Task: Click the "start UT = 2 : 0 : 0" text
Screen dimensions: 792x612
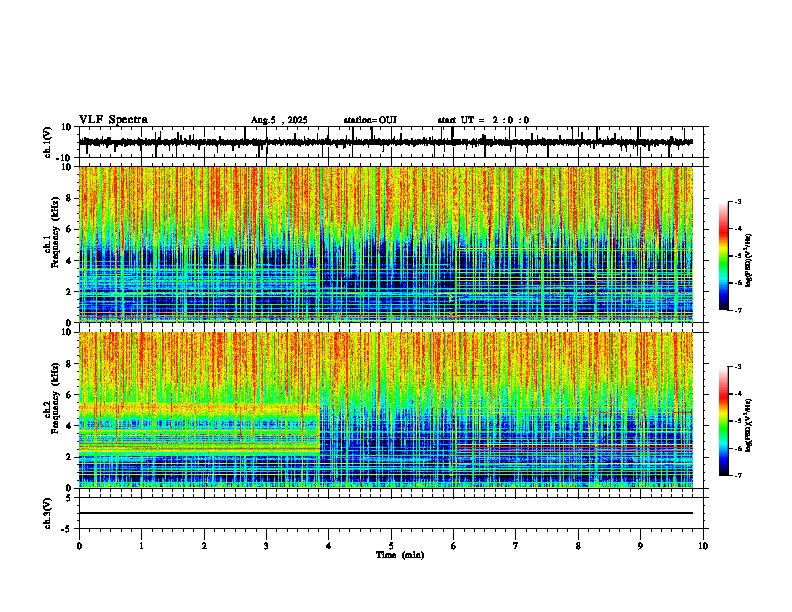Action: click(x=483, y=120)
